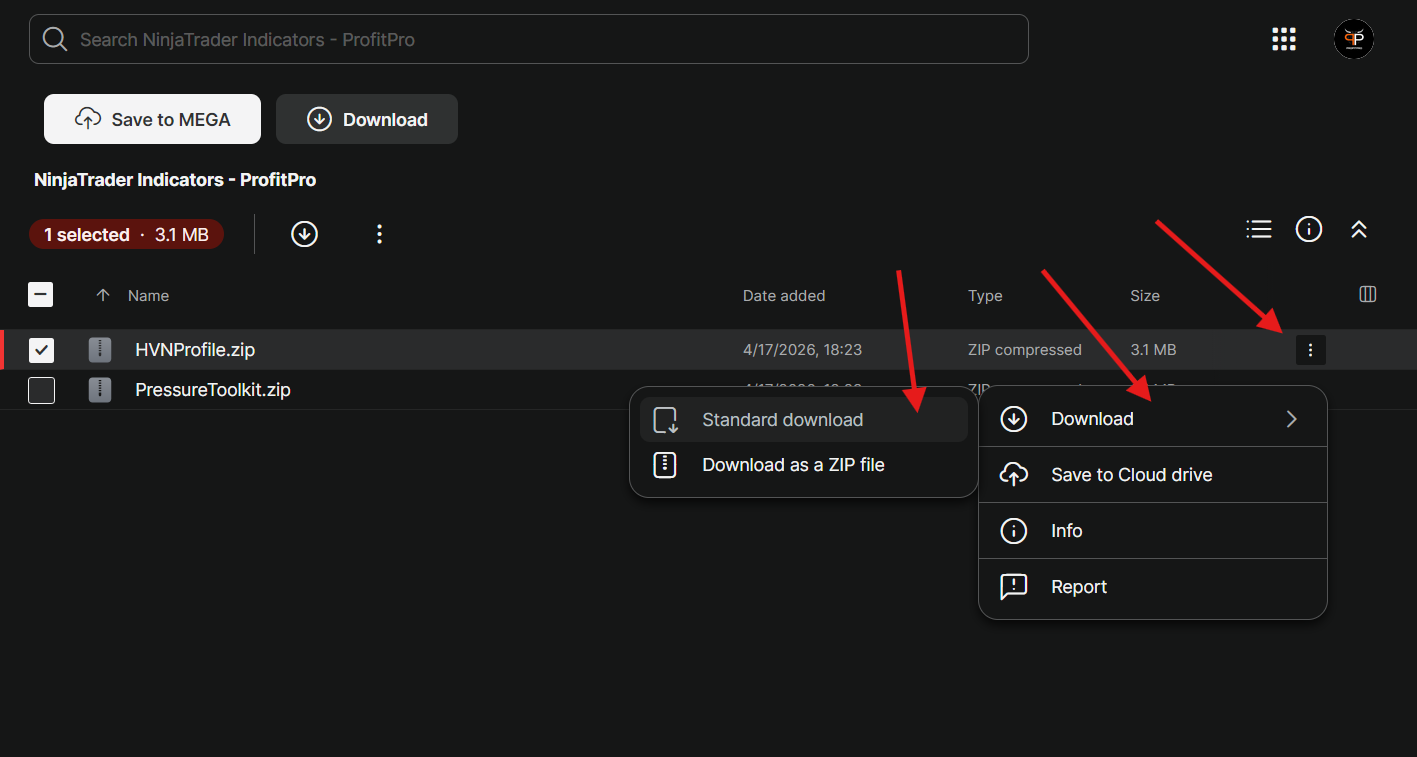The width and height of the screenshot is (1417, 757).
Task: Collapse header with double chevron icon
Action: [x=1358, y=229]
